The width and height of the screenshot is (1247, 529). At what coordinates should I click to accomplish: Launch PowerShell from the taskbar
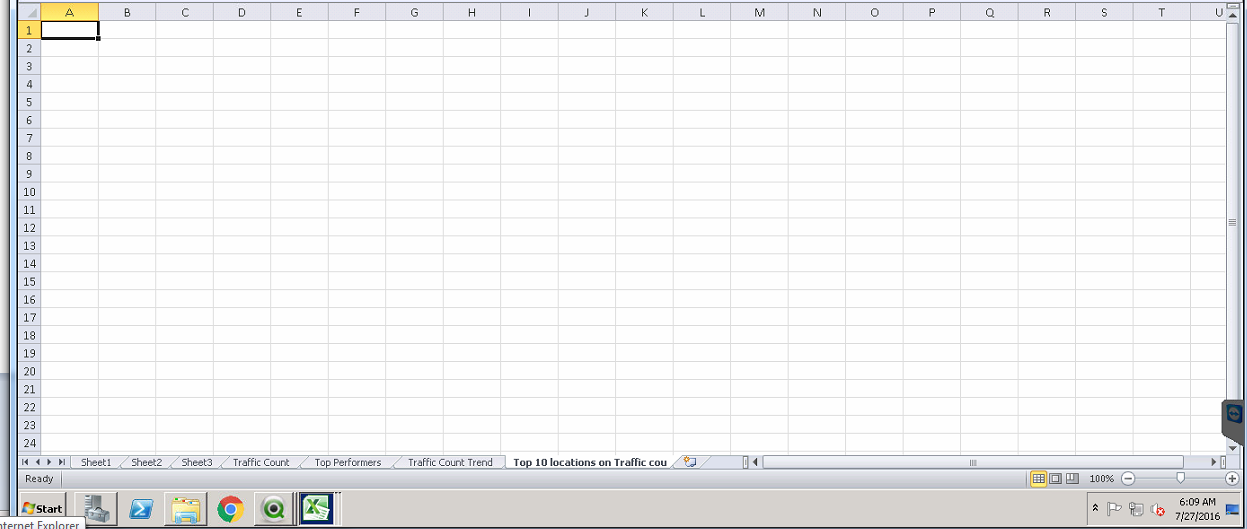click(141, 509)
